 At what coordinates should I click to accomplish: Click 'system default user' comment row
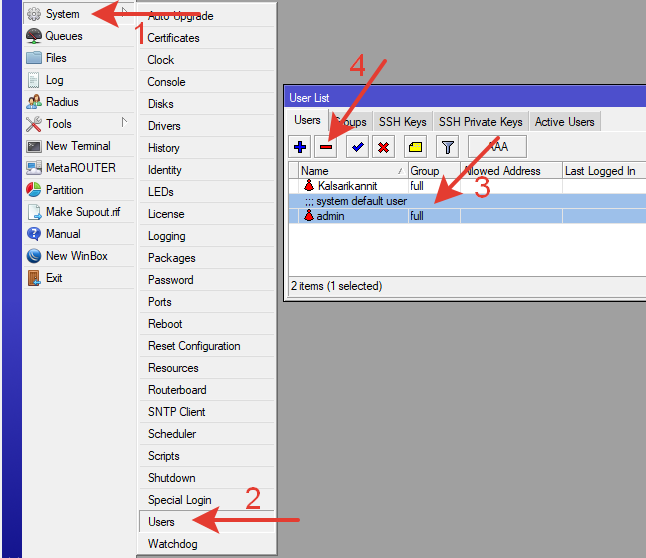click(467, 201)
